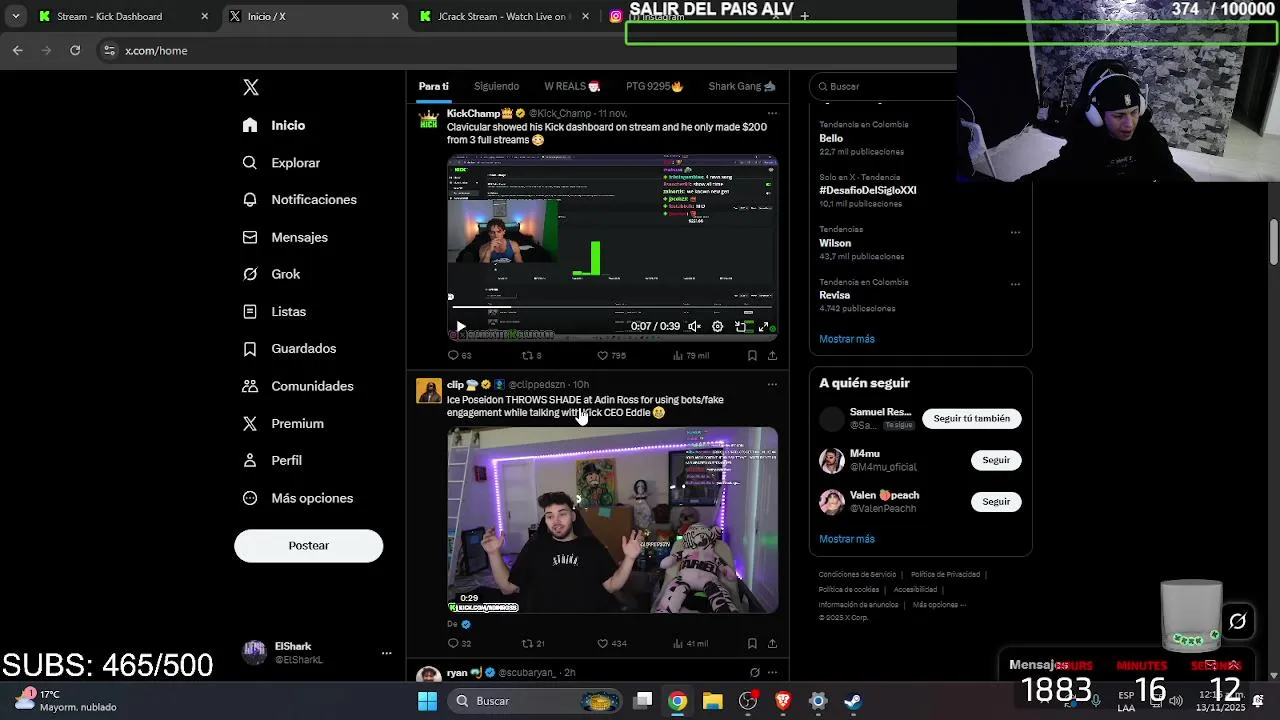Open Listas from sidebar
Viewport: 1280px width, 720px height.
[274, 311]
